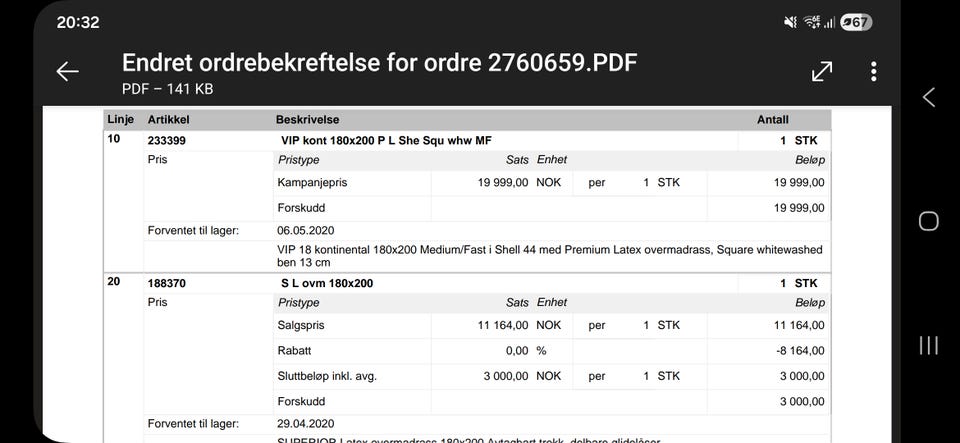Tap the expected date 06.05.2020
This screenshot has height=443, width=960.
(x=307, y=230)
